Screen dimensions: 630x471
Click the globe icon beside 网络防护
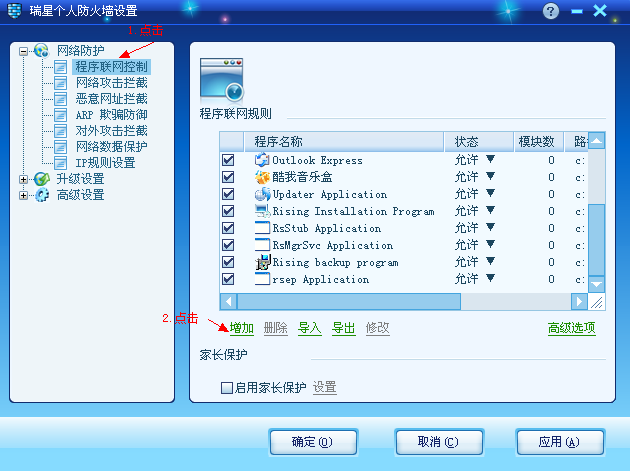(41, 51)
